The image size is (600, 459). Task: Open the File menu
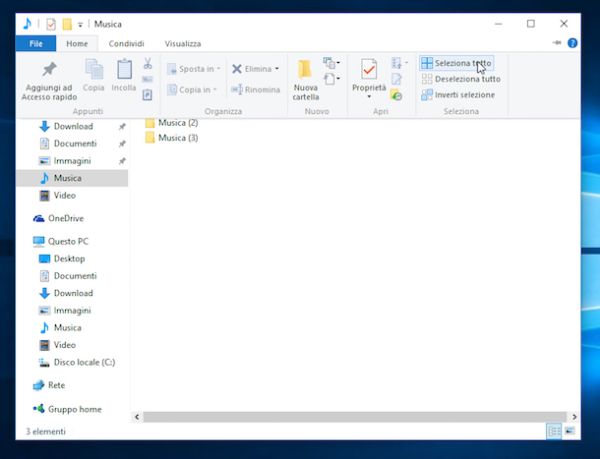(35, 44)
